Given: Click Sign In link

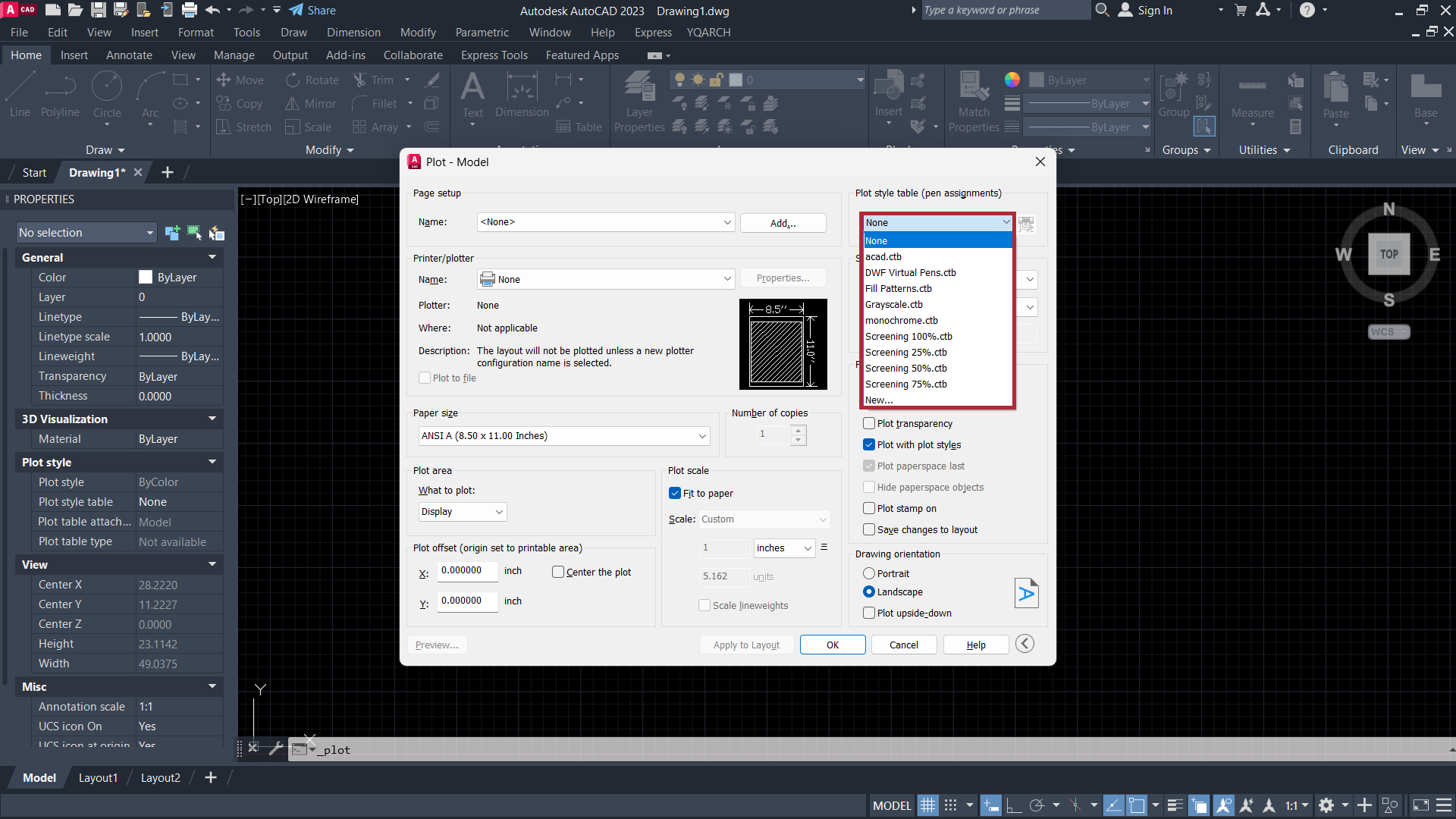Looking at the screenshot, I should pyautogui.click(x=1154, y=11).
